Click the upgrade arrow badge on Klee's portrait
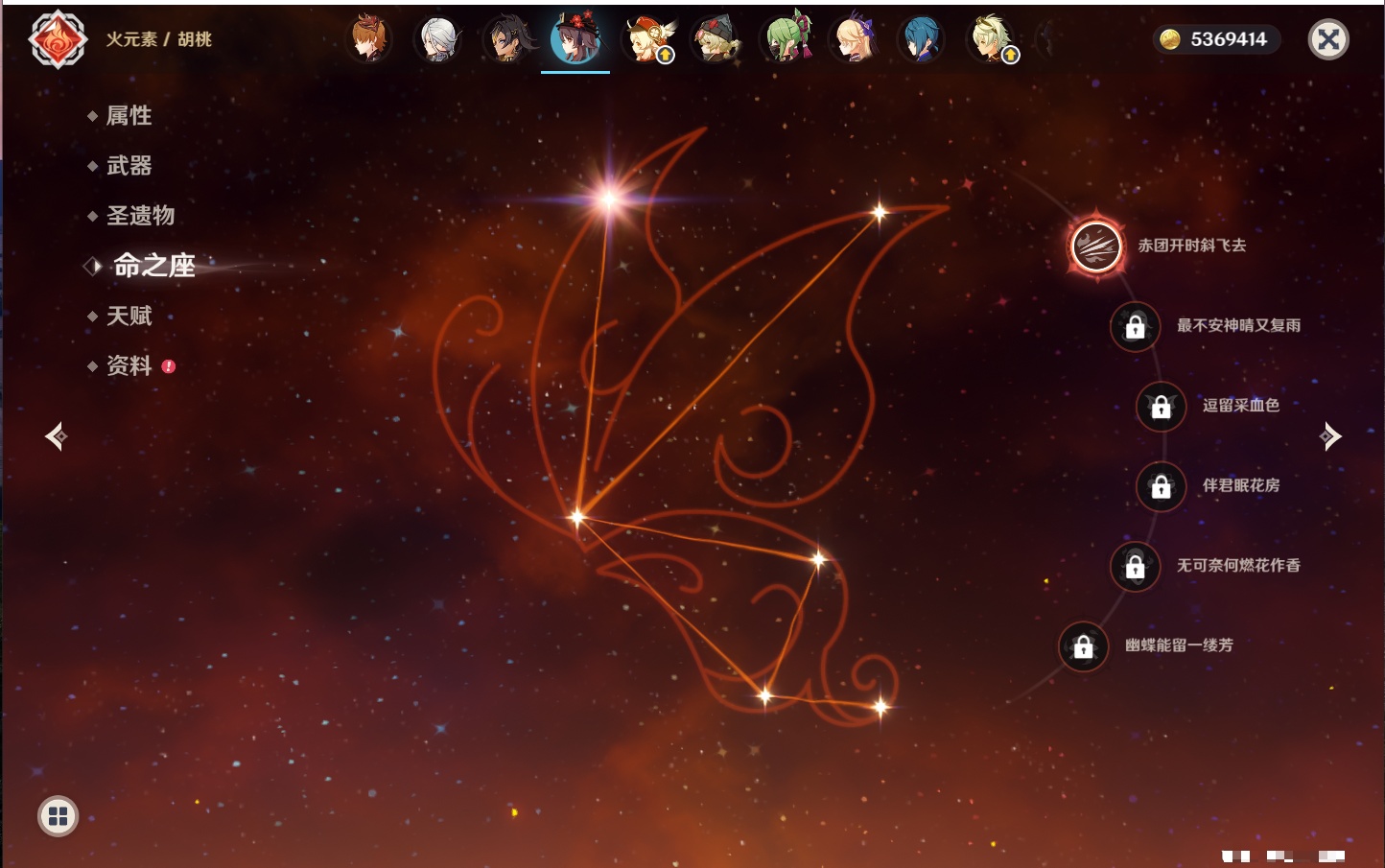Image resolution: width=1385 pixels, height=868 pixels. coord(666,56)
